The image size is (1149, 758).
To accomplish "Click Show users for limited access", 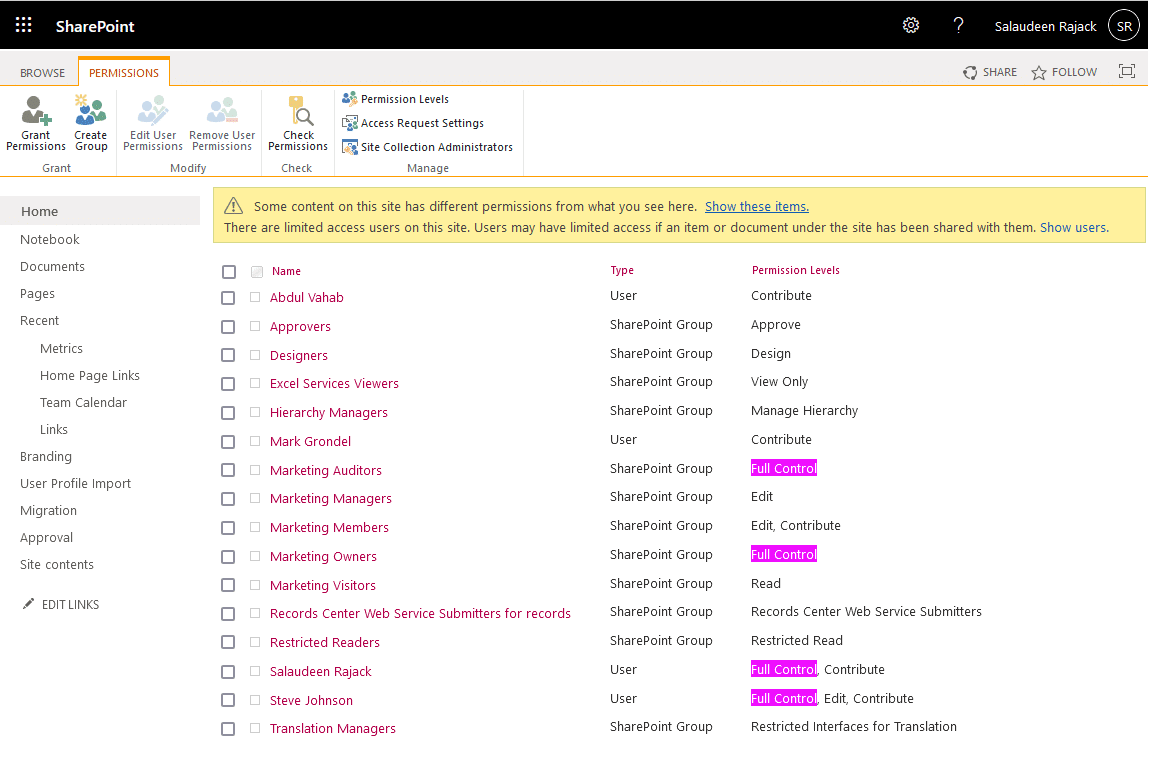I will (x=1073, y=227).
